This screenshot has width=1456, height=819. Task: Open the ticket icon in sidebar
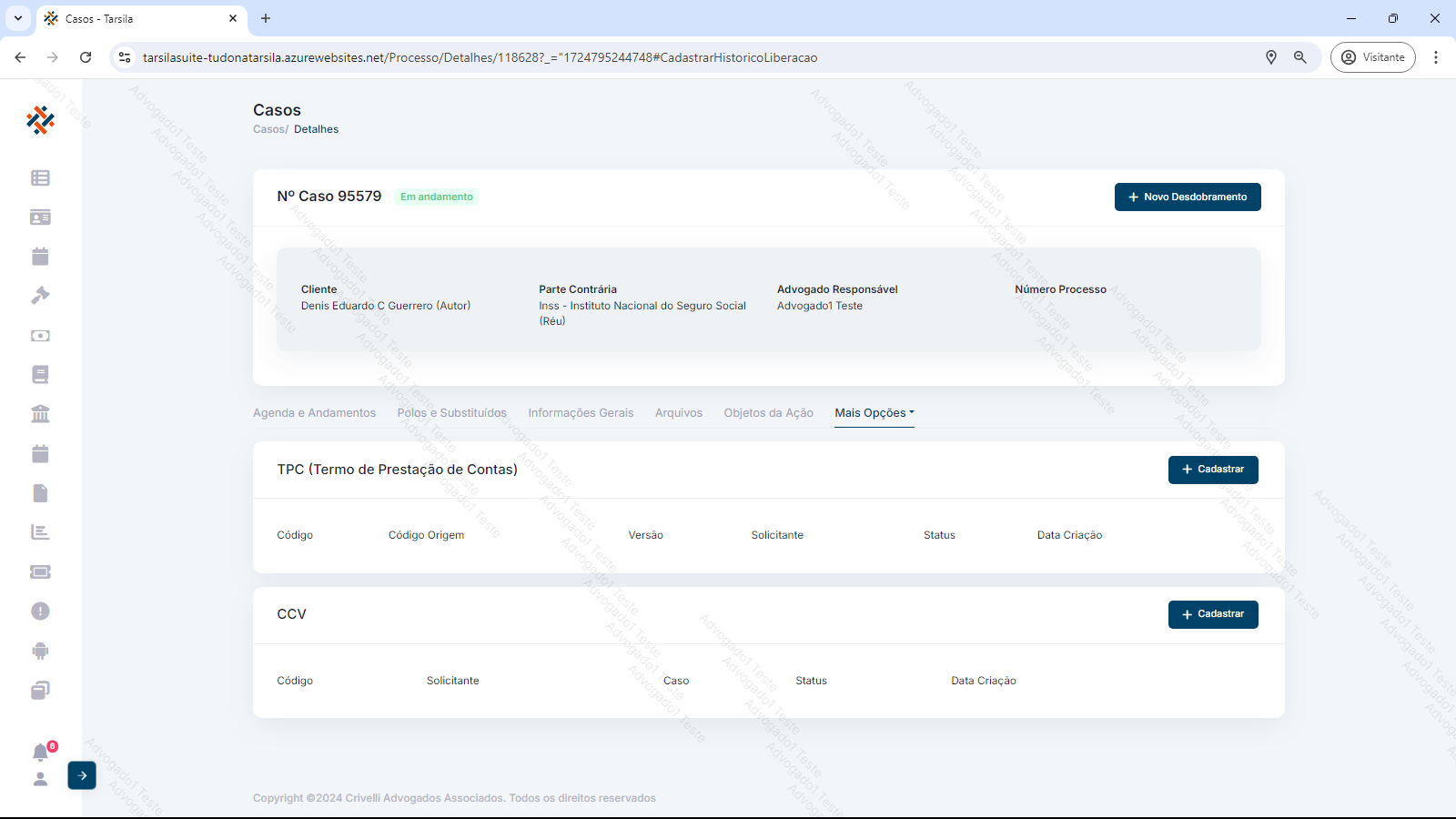[x=40, y=571]
